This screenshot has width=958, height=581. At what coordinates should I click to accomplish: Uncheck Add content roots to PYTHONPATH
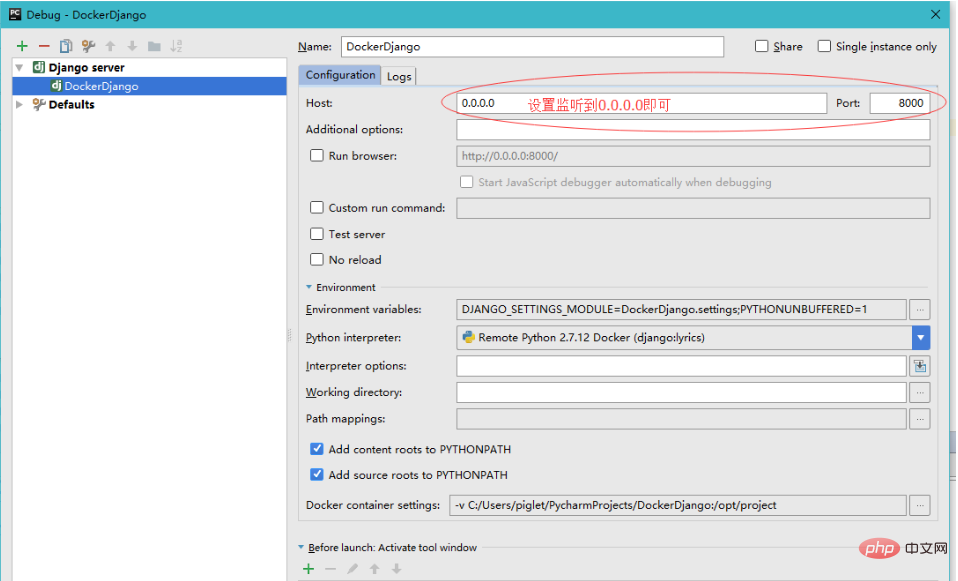[316, 449]
